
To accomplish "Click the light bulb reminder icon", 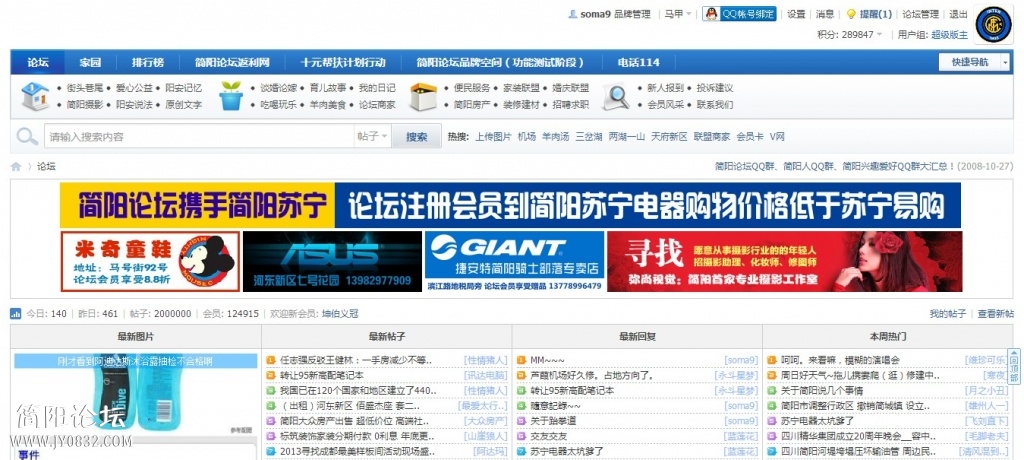I will [x=851, y=14].
